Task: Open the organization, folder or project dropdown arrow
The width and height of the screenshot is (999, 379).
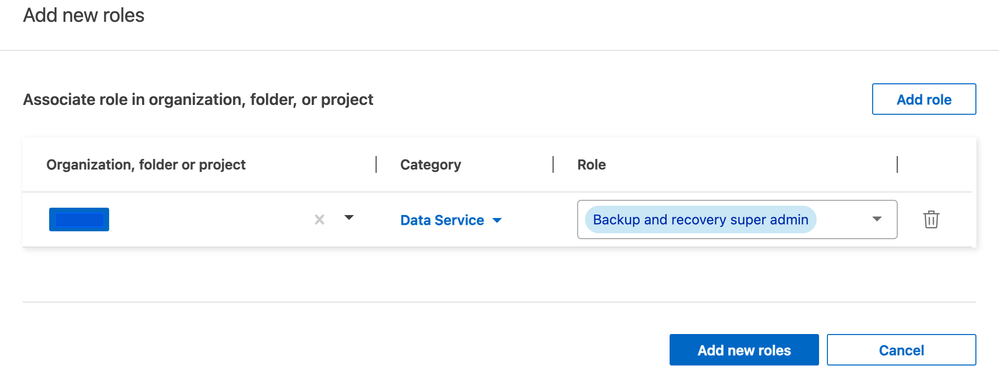Action: pyautogui.click(x=349, y=218)
